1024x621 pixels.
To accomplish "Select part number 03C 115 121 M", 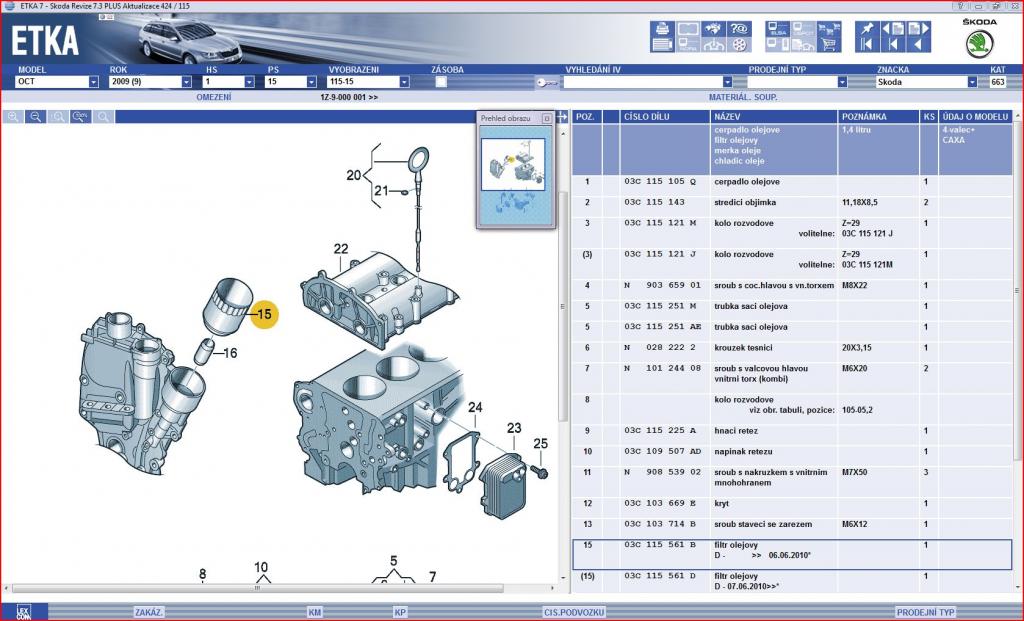I will point(660,223).
